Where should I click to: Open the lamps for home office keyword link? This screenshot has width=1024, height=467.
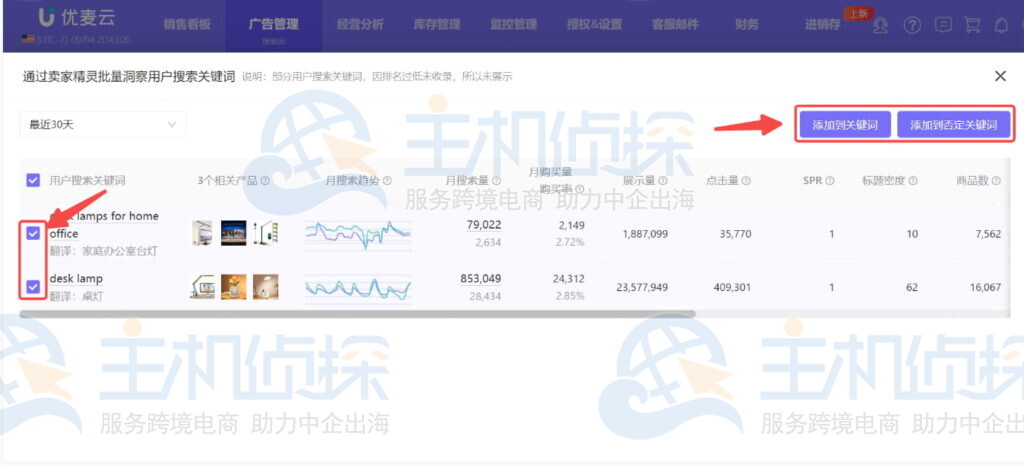click(x=104, y=224)
